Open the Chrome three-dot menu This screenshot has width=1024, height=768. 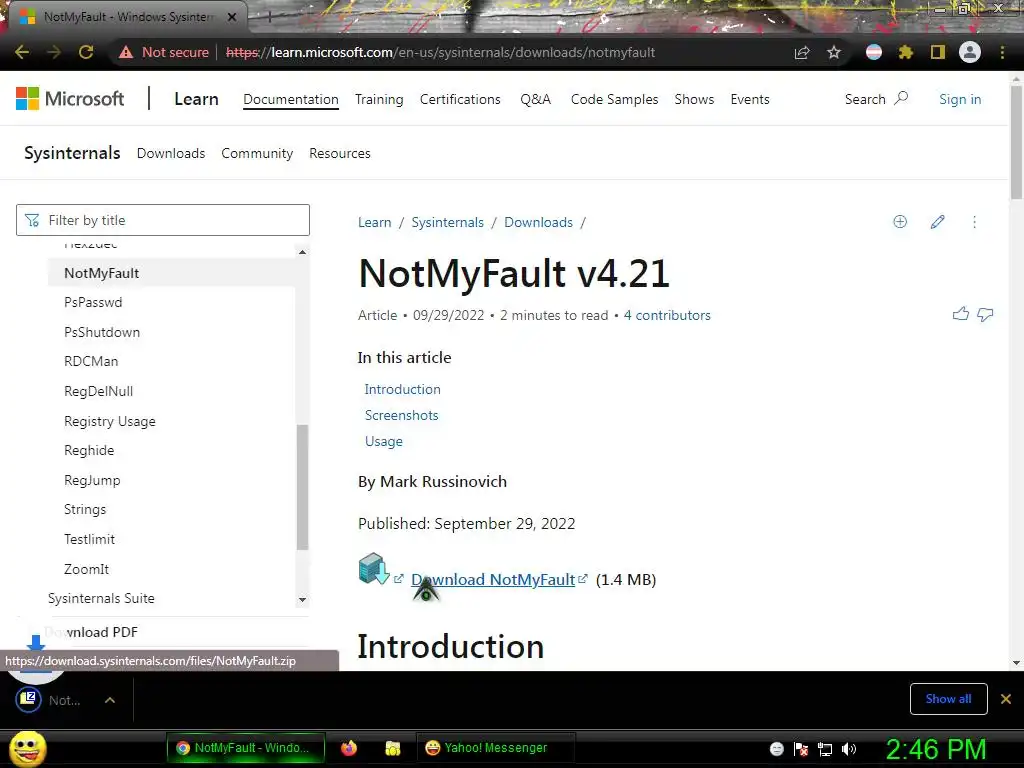click(x=1002, y=52)
